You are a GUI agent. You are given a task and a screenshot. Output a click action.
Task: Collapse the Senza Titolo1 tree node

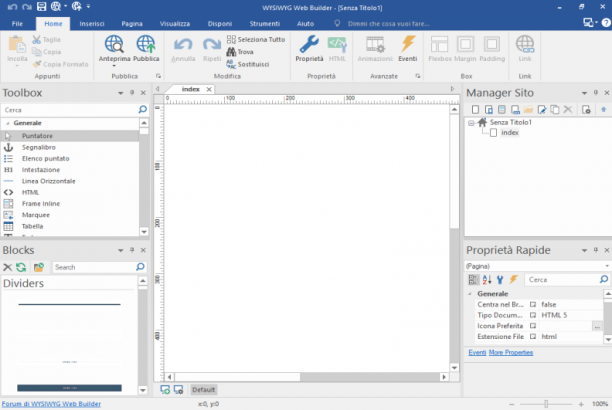(471, 123)
